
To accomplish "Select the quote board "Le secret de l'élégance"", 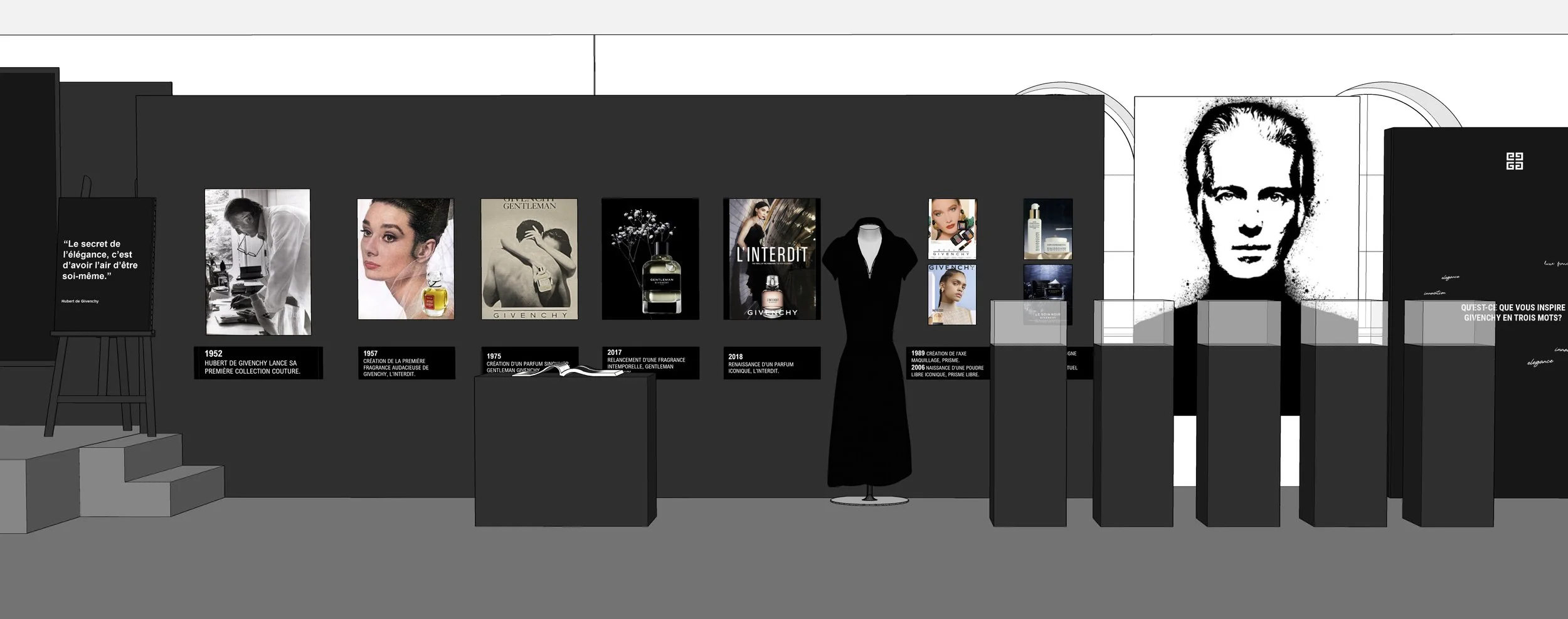I will pyautogui.click(x=105, y=265).
